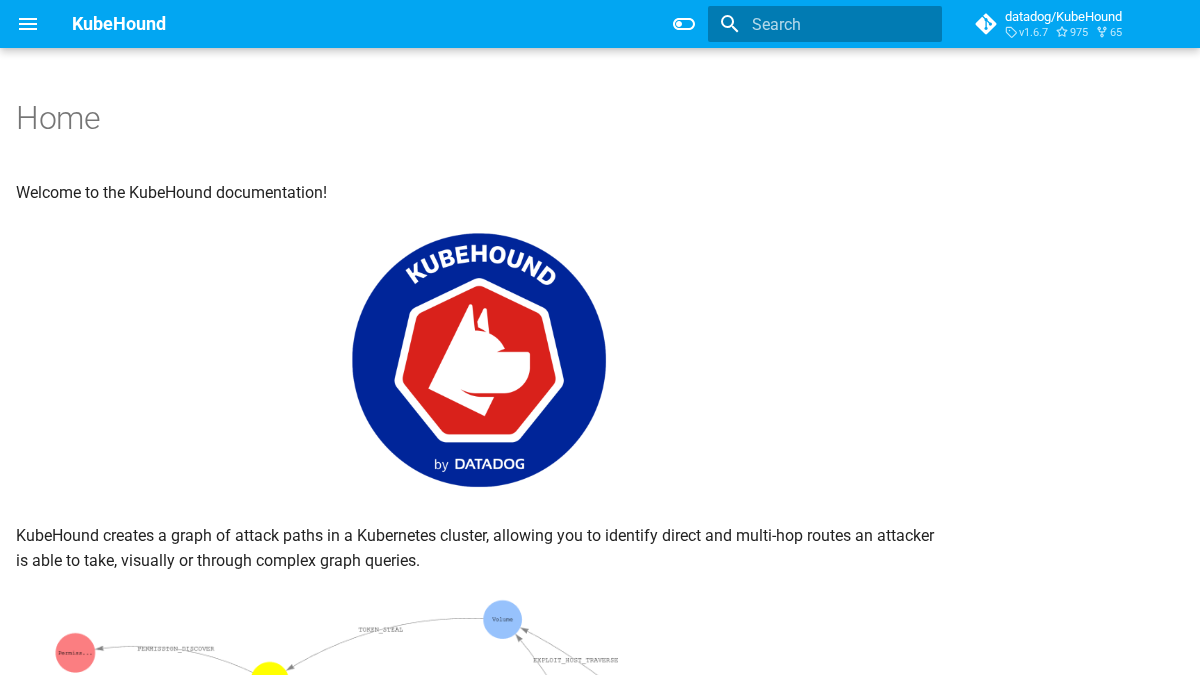Click the TOKEN_STEAL edge label

381,630
